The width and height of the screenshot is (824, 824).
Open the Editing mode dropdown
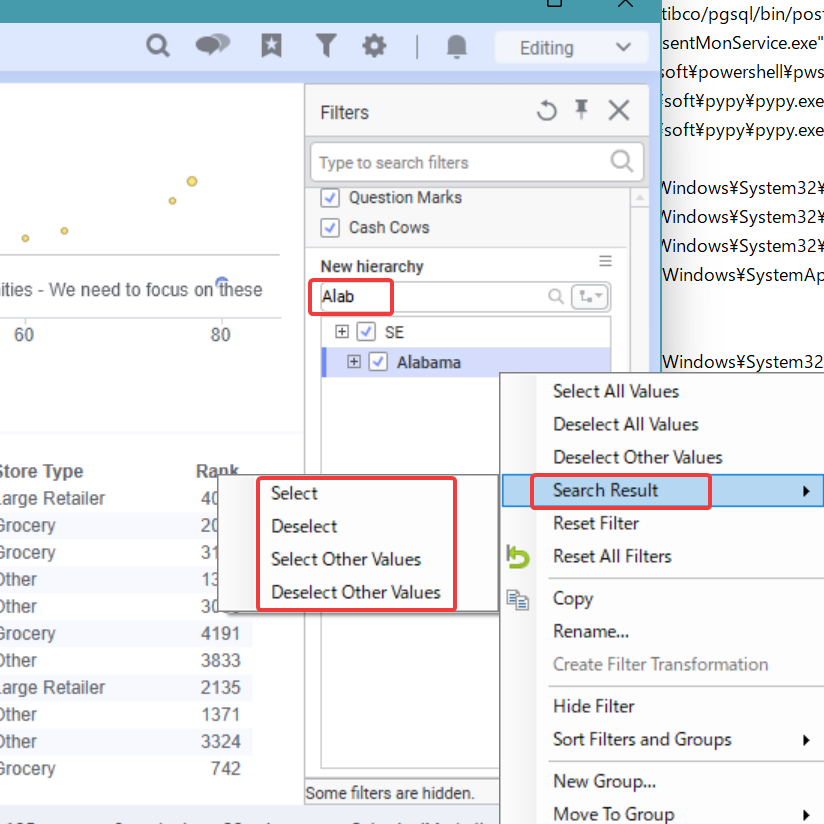point(572,48)
